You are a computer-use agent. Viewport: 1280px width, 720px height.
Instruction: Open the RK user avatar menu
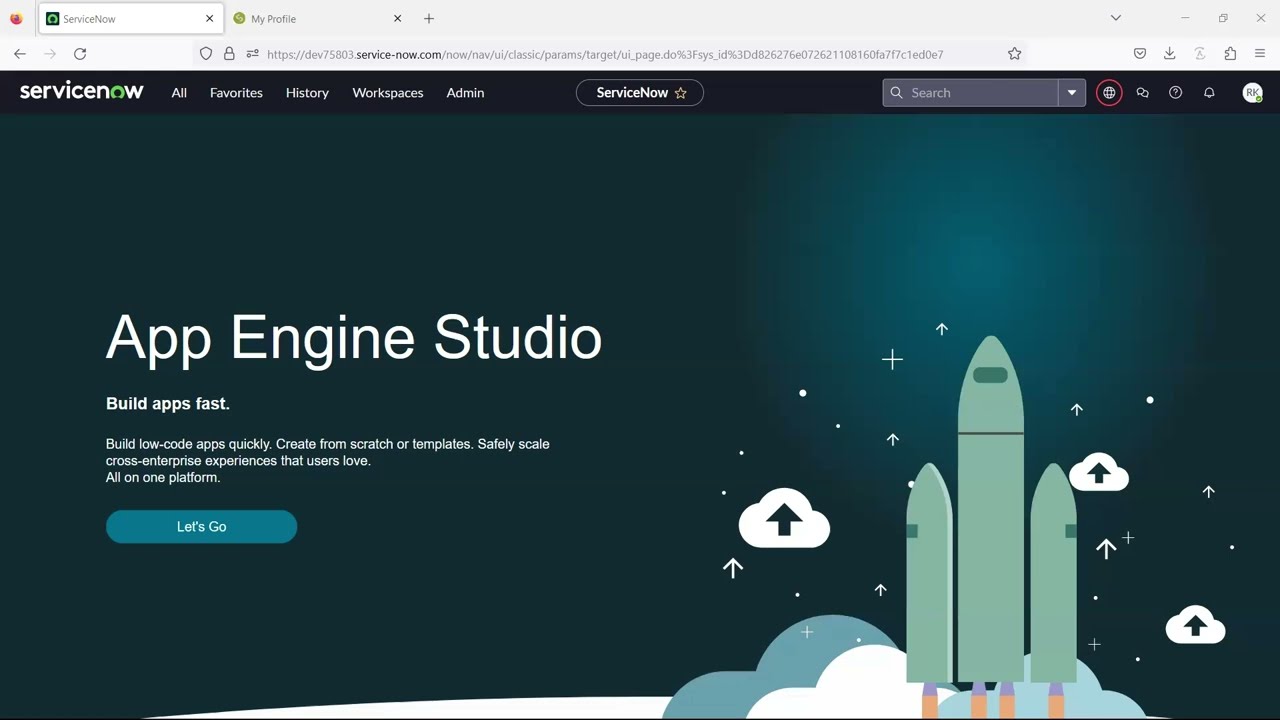point(1252,92)
